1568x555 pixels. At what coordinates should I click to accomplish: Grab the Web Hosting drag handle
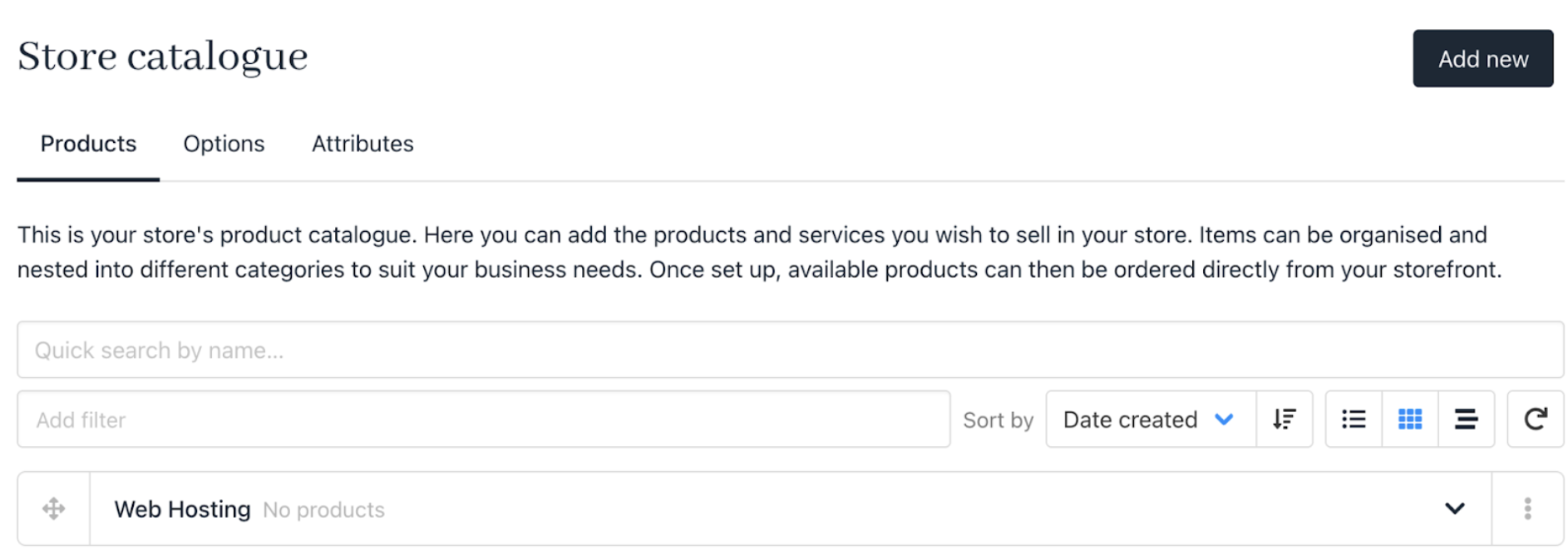click(54, 508)
